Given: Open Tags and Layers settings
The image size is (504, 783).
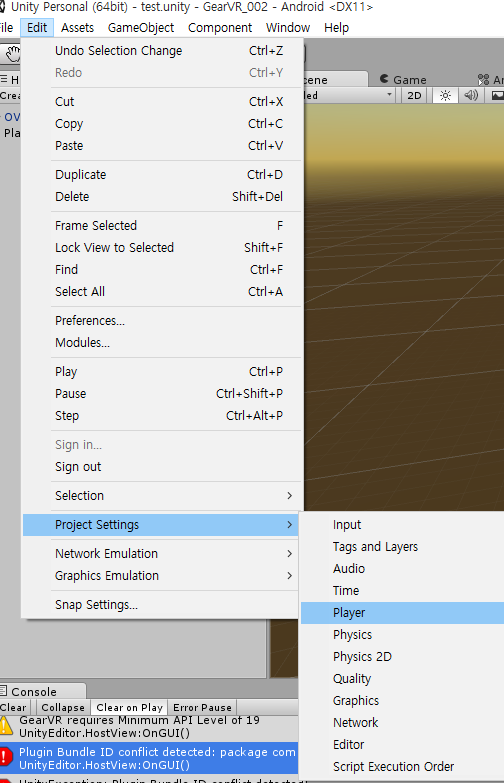Looking at the screenshot, I should click(x=402, y=546).
